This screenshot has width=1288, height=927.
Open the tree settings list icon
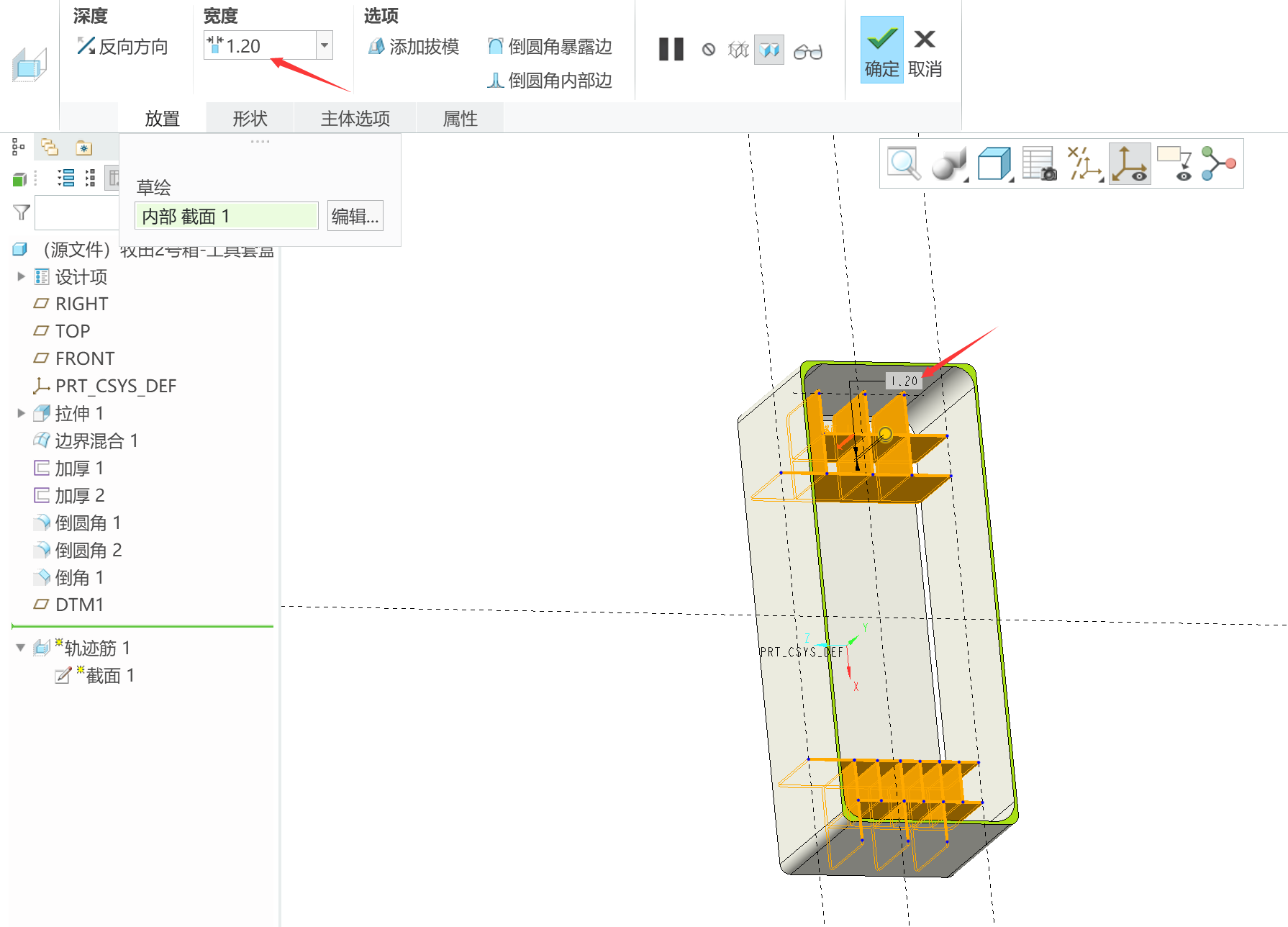pyautogui.click(x=66, y=178)
